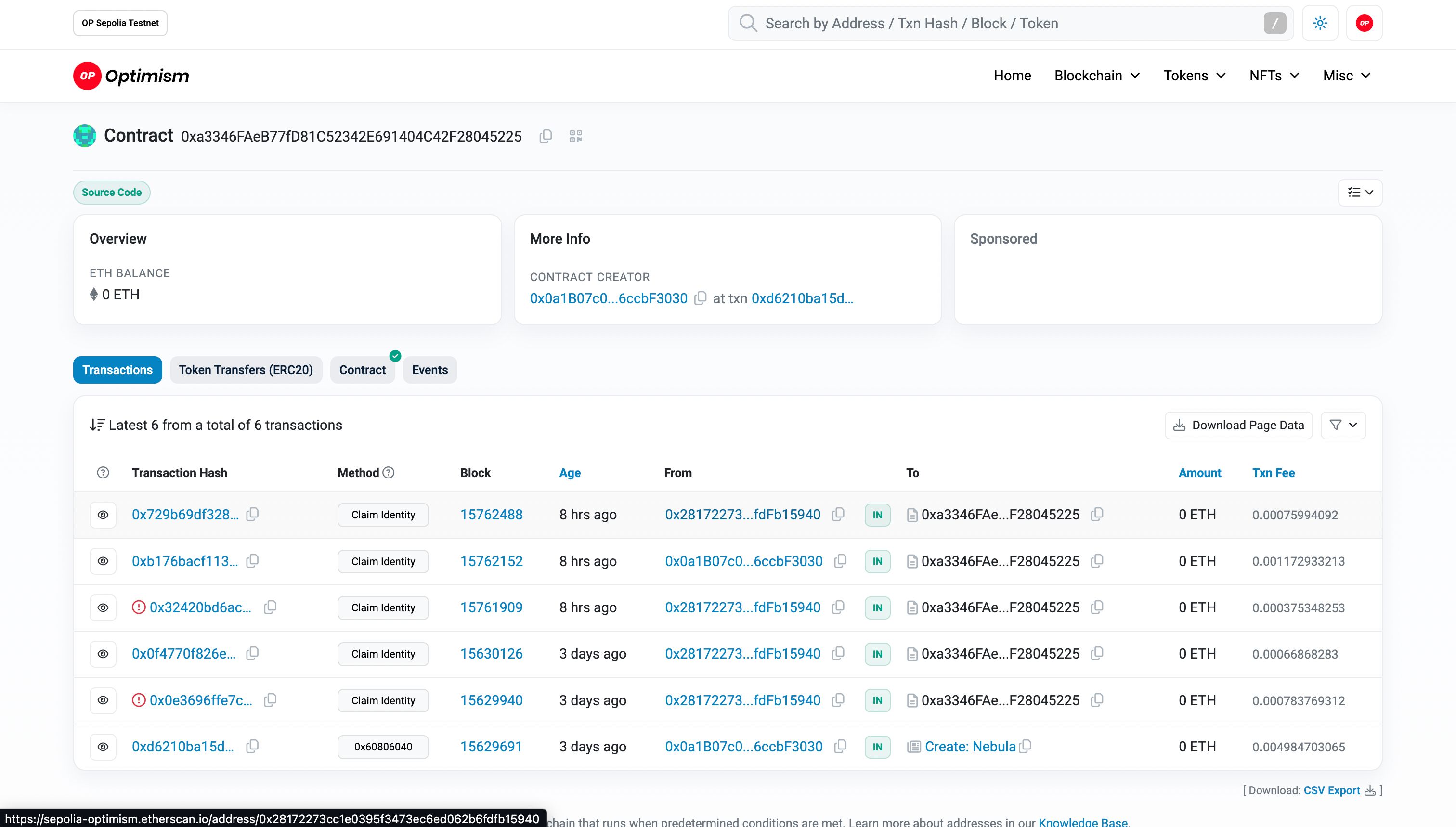Click the Contract tab to view contract code
The width and height of the screenshot is (1456, 827).
coord(362,369)
